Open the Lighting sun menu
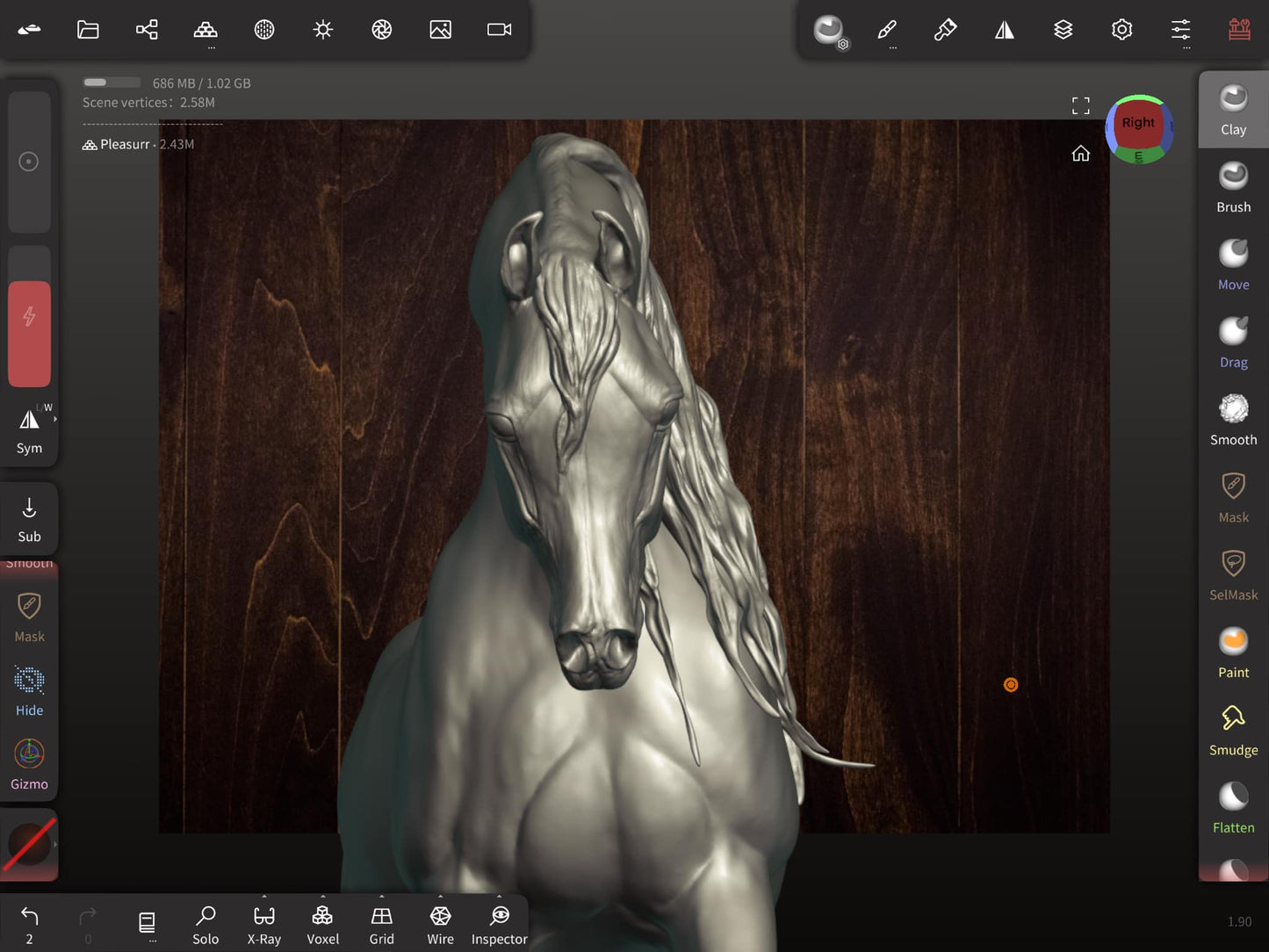The image size is (1269, 952). 323,29
